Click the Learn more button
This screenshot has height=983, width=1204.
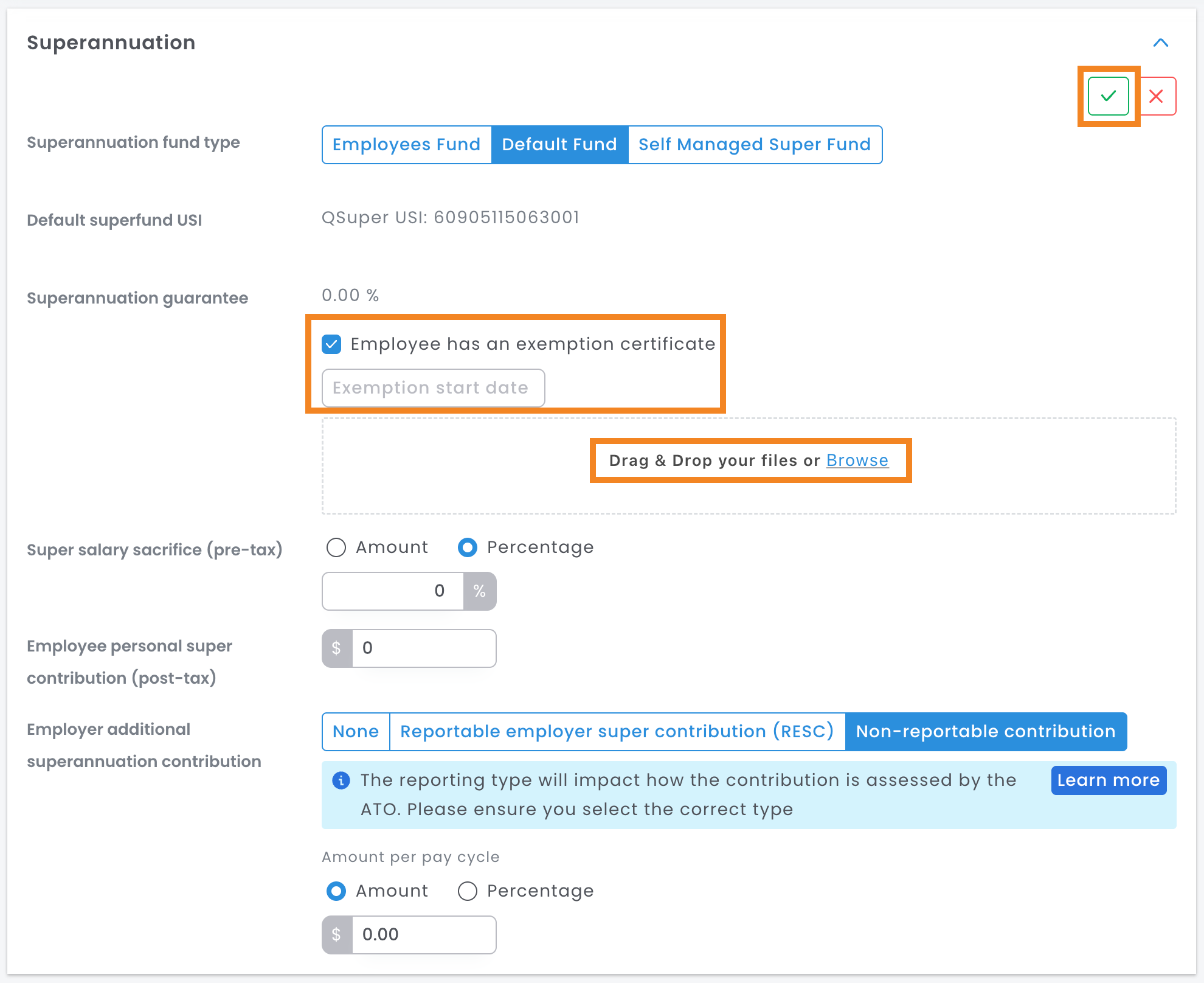coord(1109,780)
